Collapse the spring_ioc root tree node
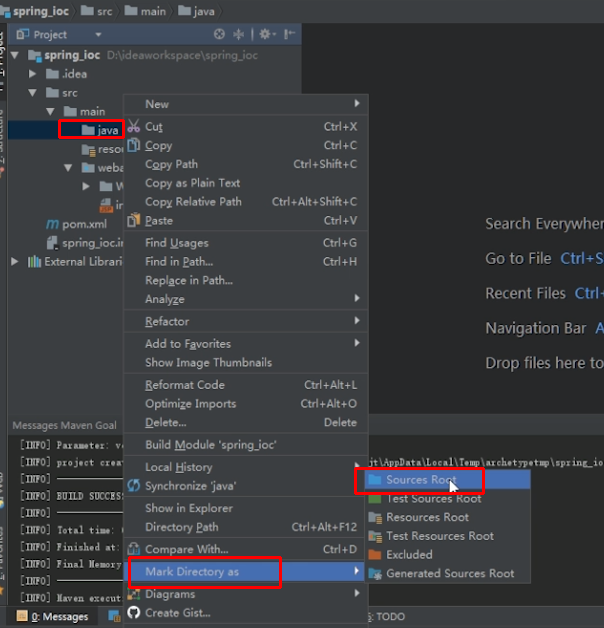604x628 pixels. tap(15, 55)
